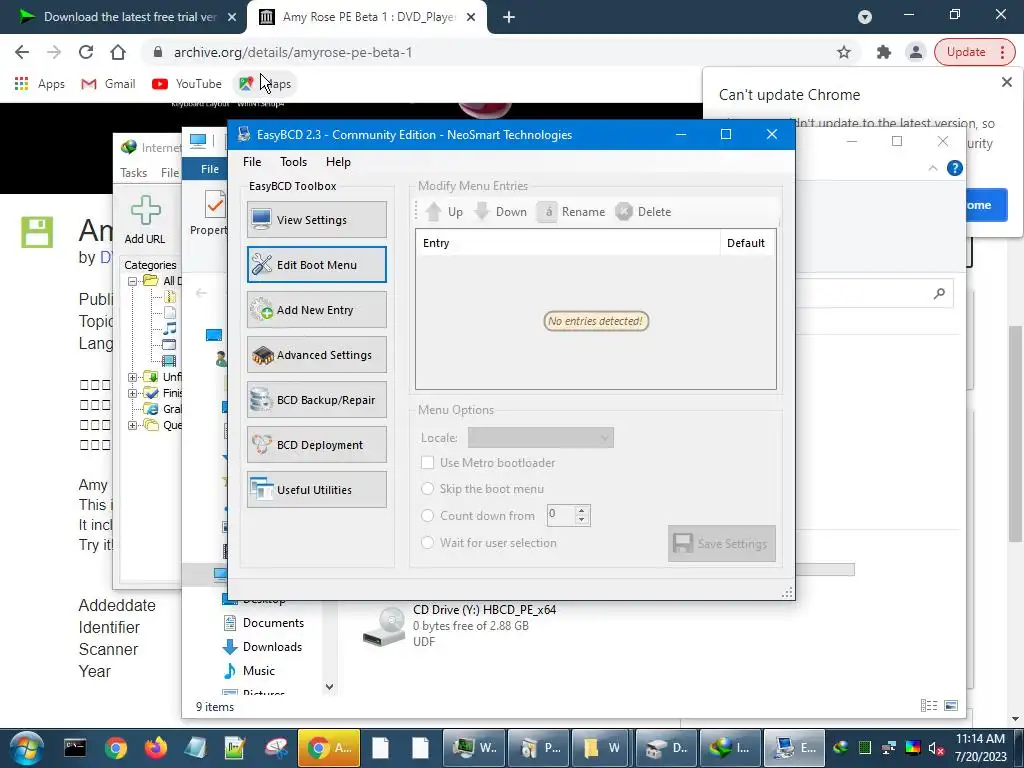This screenshot has height=768, width=1024.
Task: Open YouTube bookmark
Action: [x=187, y=84]
